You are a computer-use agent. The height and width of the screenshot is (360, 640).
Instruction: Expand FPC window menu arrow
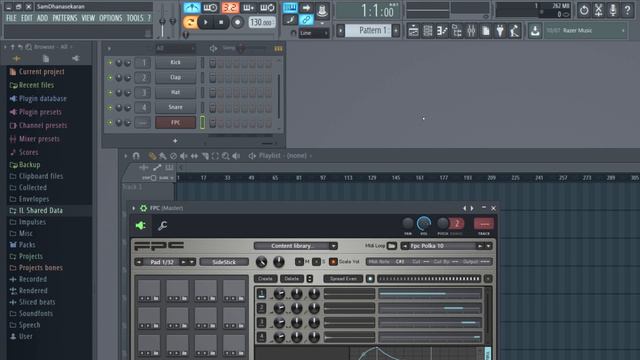point(133,208)
